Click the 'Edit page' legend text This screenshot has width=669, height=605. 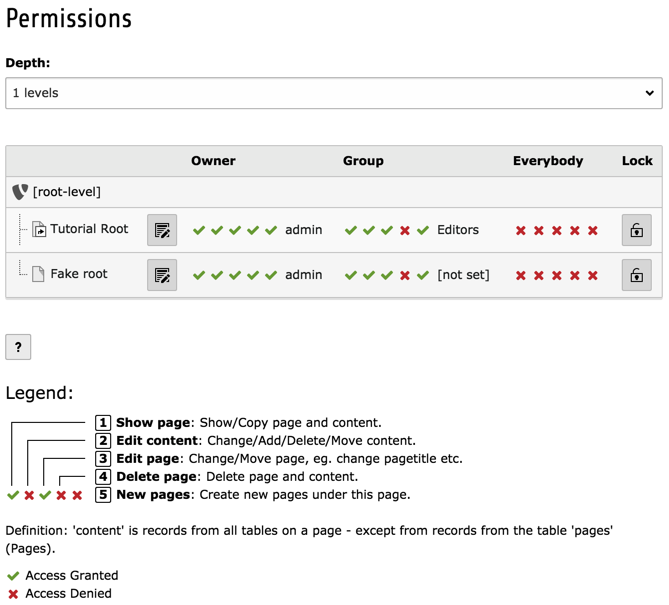[147, 459]
